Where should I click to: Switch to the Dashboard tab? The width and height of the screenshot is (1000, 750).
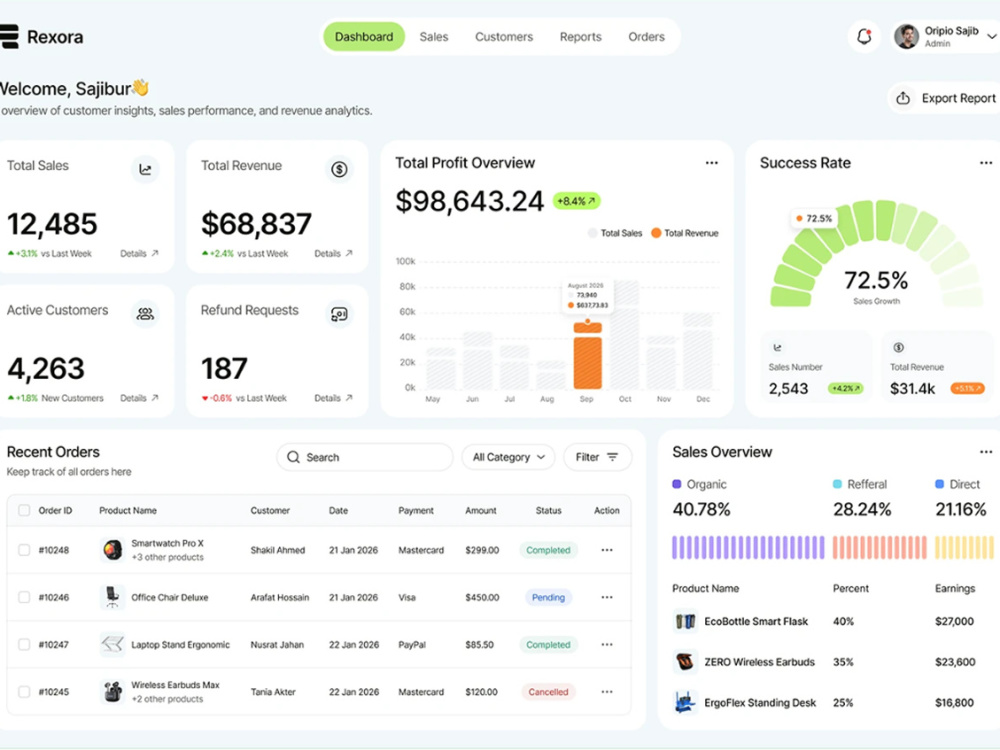364,36
